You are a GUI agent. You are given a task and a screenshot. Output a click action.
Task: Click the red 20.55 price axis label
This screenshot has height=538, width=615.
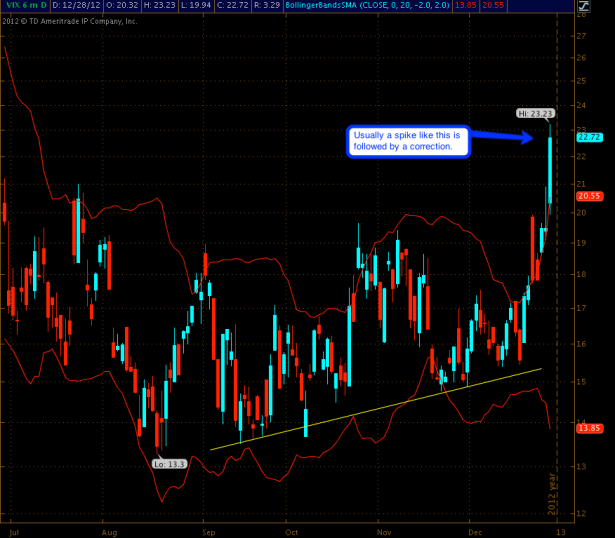(589, 197)
